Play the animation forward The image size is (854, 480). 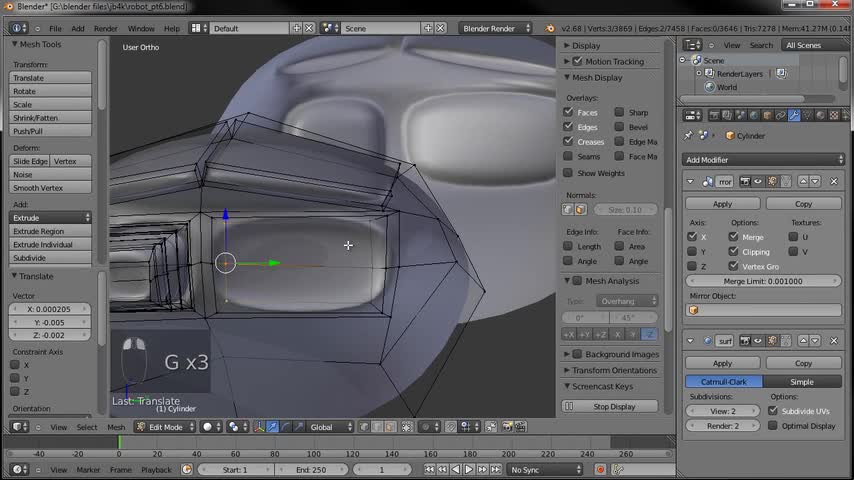(468, 470)
